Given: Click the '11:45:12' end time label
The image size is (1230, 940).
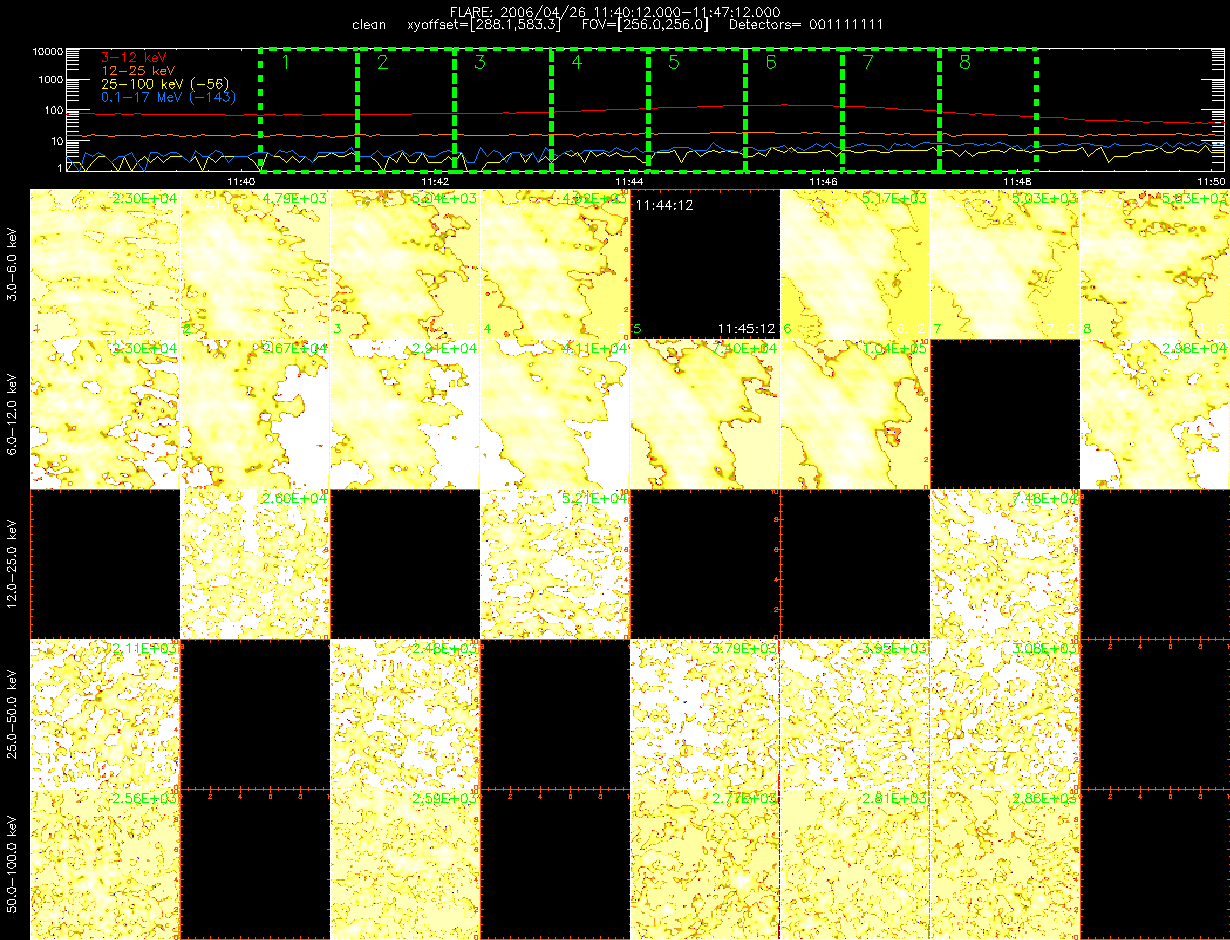Looking at the screenshot, I should point(747,328).
